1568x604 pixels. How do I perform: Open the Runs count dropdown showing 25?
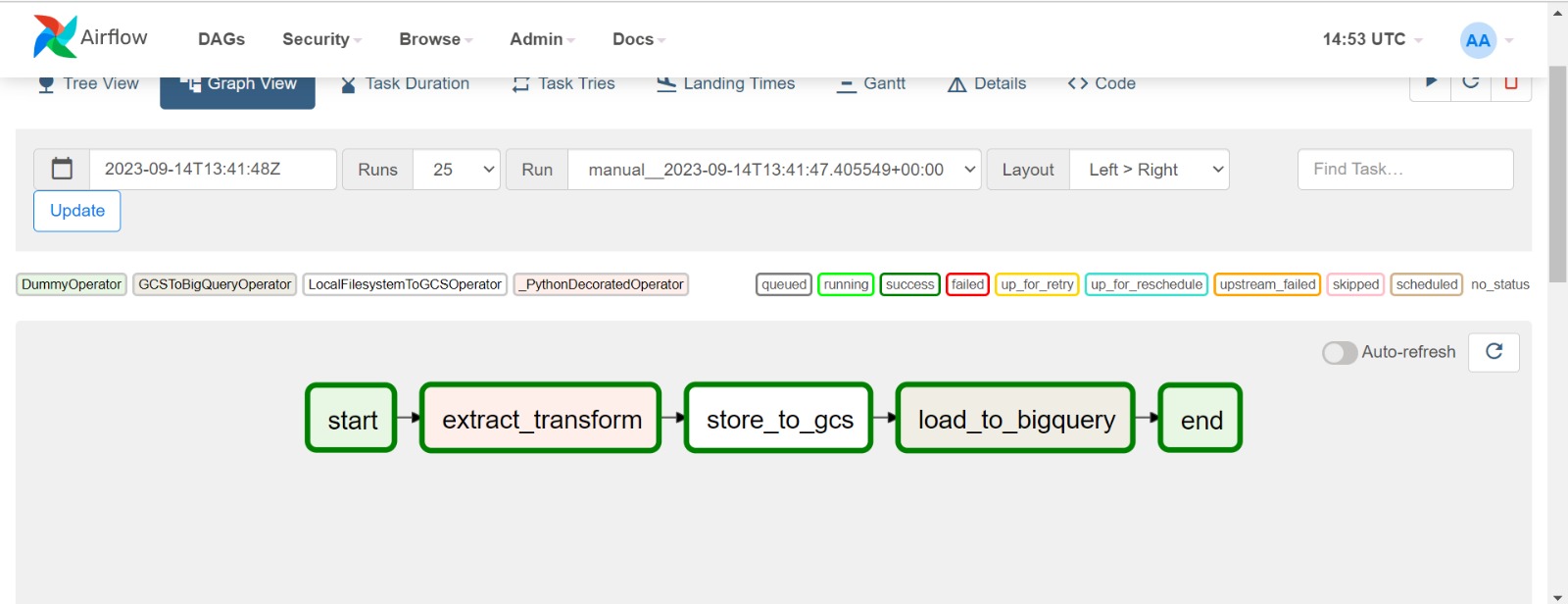(457, 170)
